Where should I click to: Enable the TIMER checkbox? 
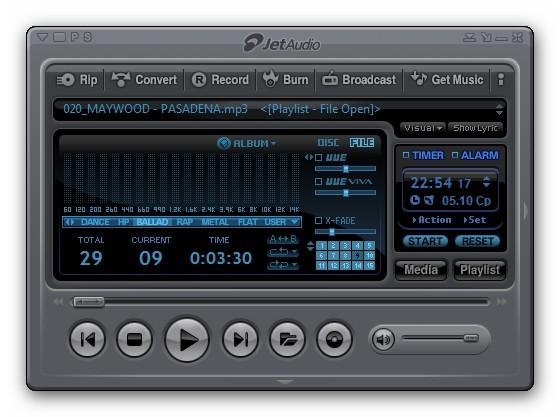(x=406, y=155)
